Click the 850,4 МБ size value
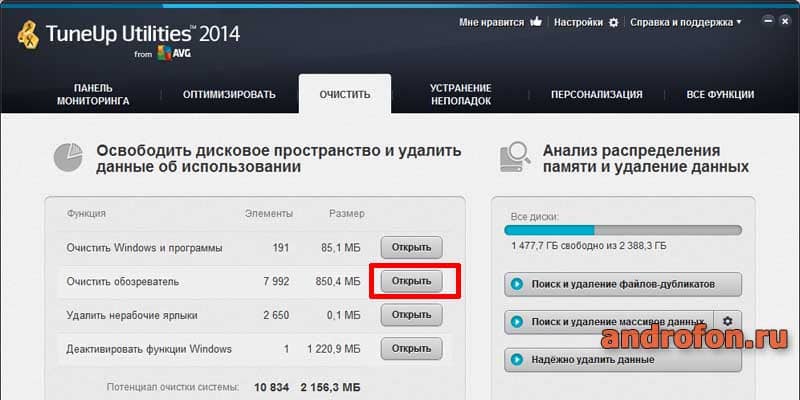 coord(337,282)
